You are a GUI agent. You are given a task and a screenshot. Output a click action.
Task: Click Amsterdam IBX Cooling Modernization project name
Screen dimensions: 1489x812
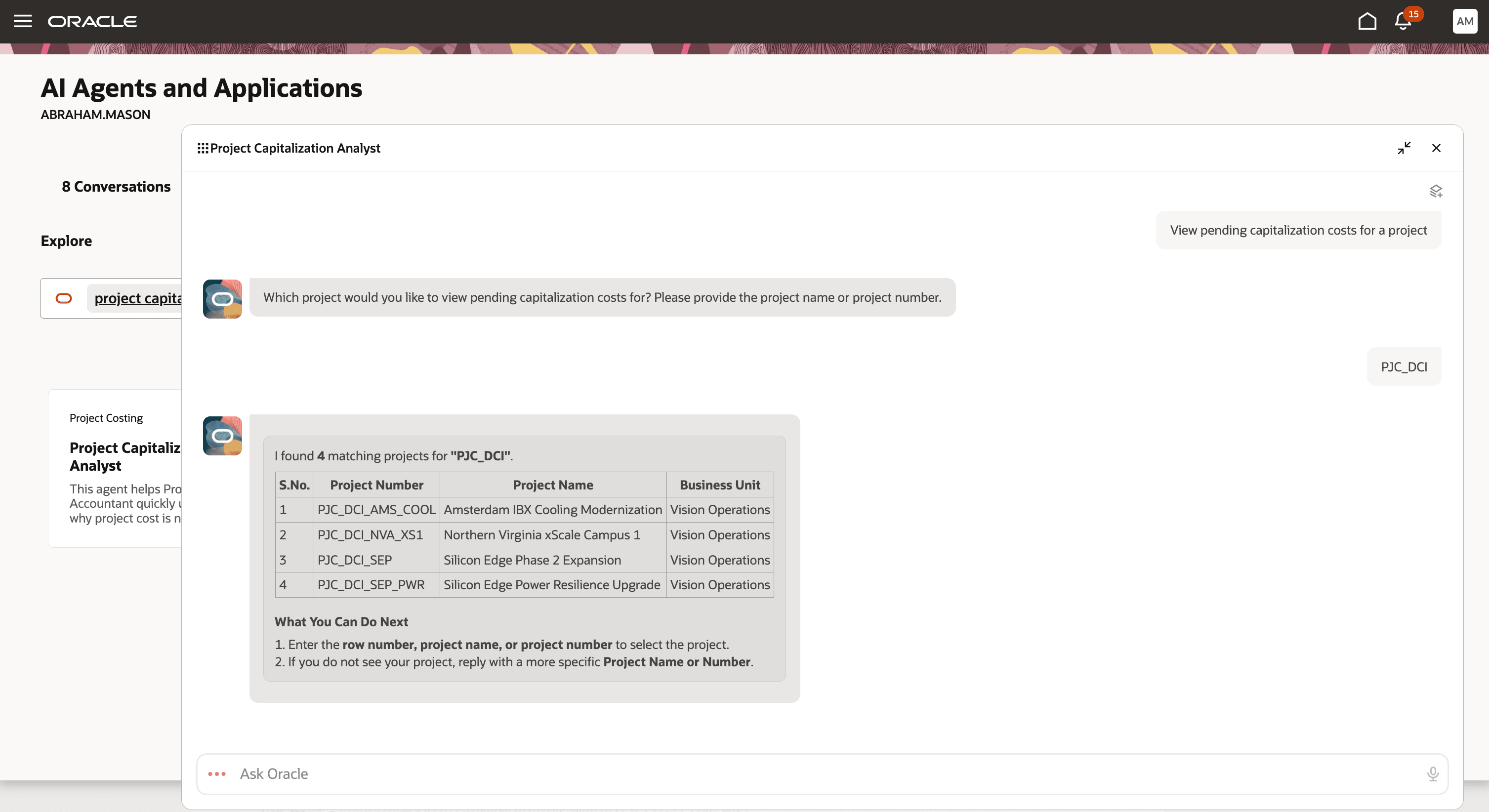pyautogui.click(x=553, y=510)
